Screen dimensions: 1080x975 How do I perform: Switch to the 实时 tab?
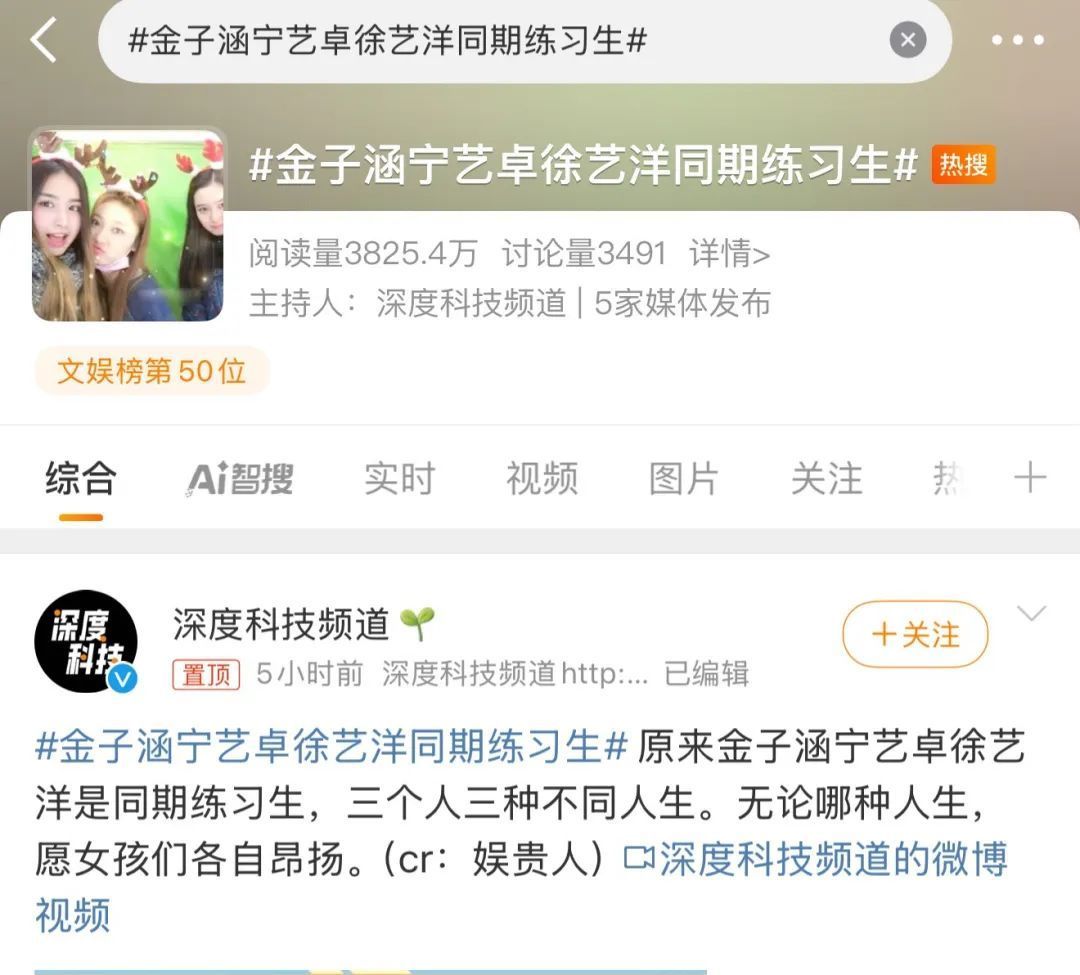tap(399, 478)
